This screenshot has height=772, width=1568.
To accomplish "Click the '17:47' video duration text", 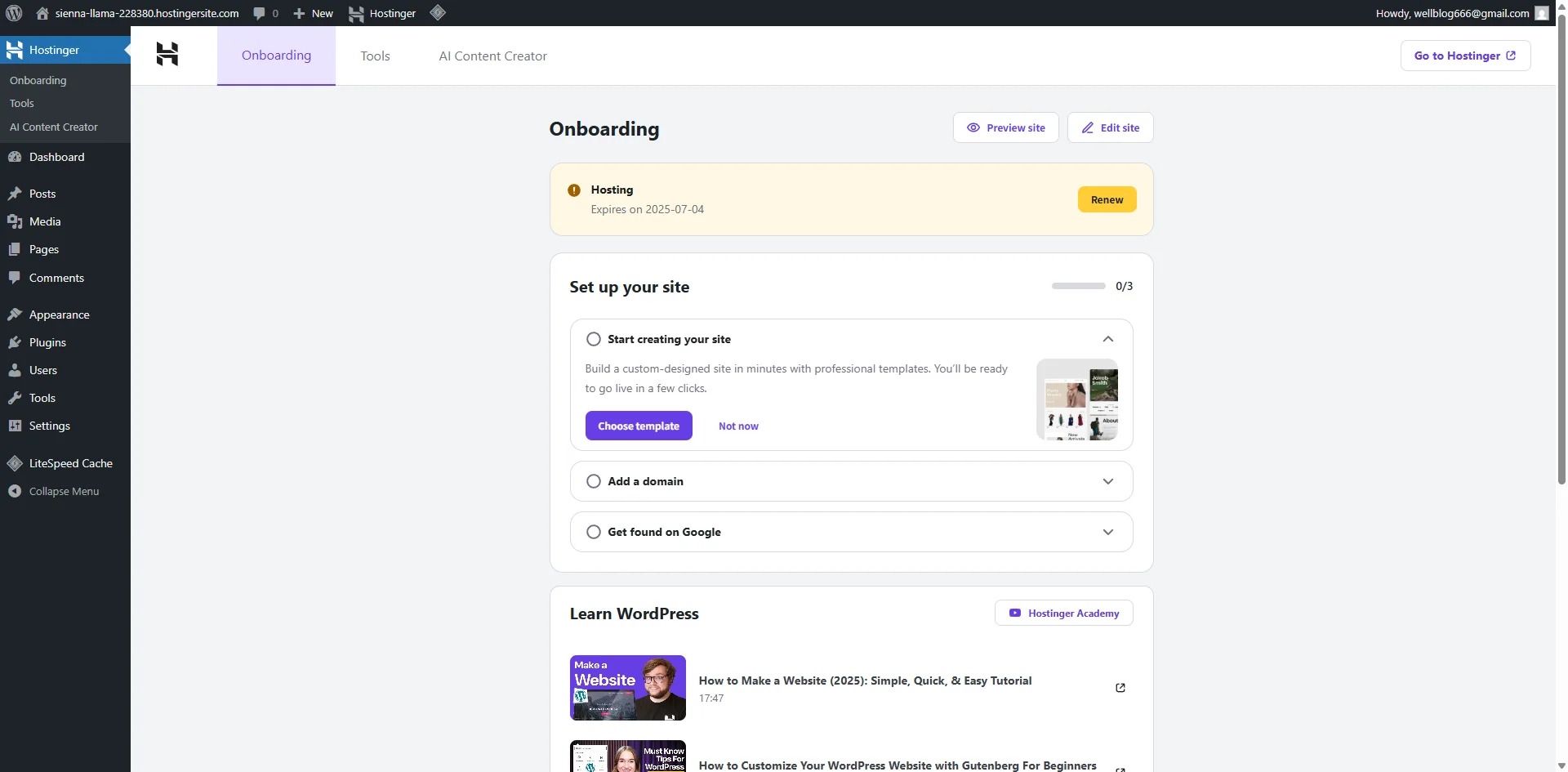I will (x=711, y=698).
